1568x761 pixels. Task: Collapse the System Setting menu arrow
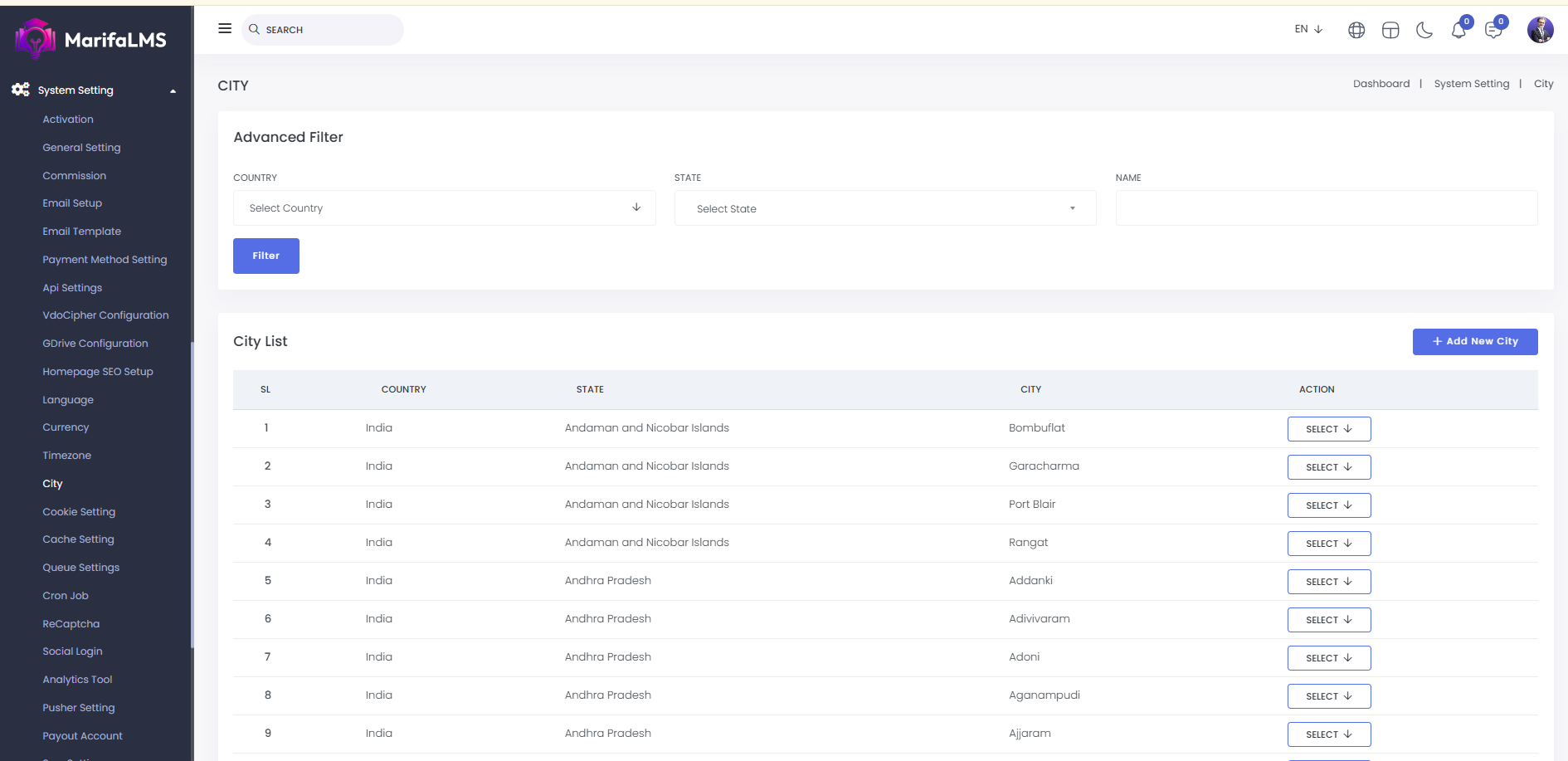coord(173,91)
